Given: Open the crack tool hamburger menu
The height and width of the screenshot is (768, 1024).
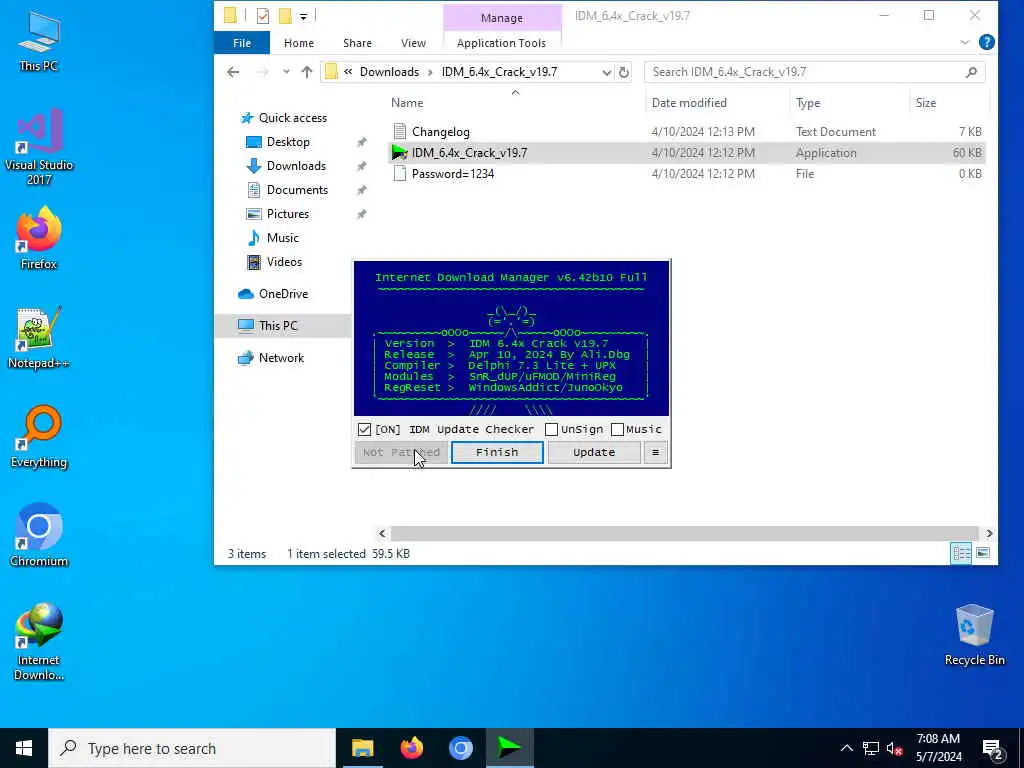Looking at the screenshot, I should [x=655, y=452].
